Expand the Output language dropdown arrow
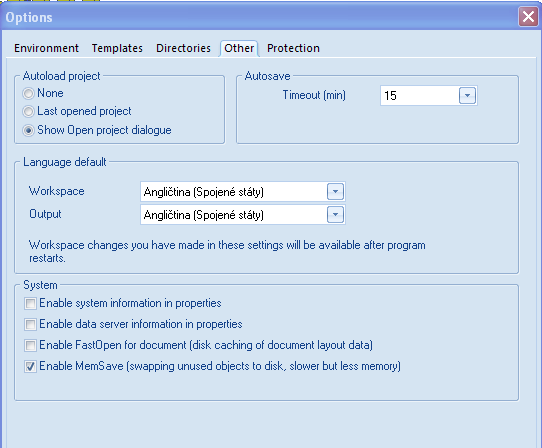 pos(335,215)
